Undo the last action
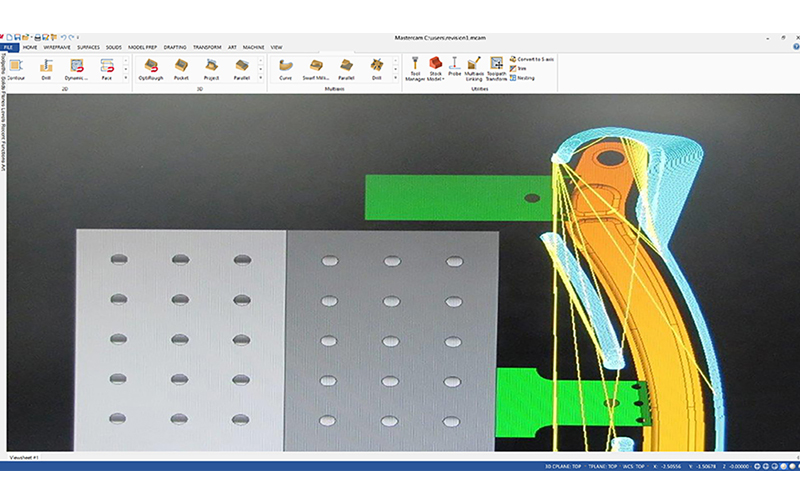The width and height of the screenshot is (800, 500). (63, 37)
